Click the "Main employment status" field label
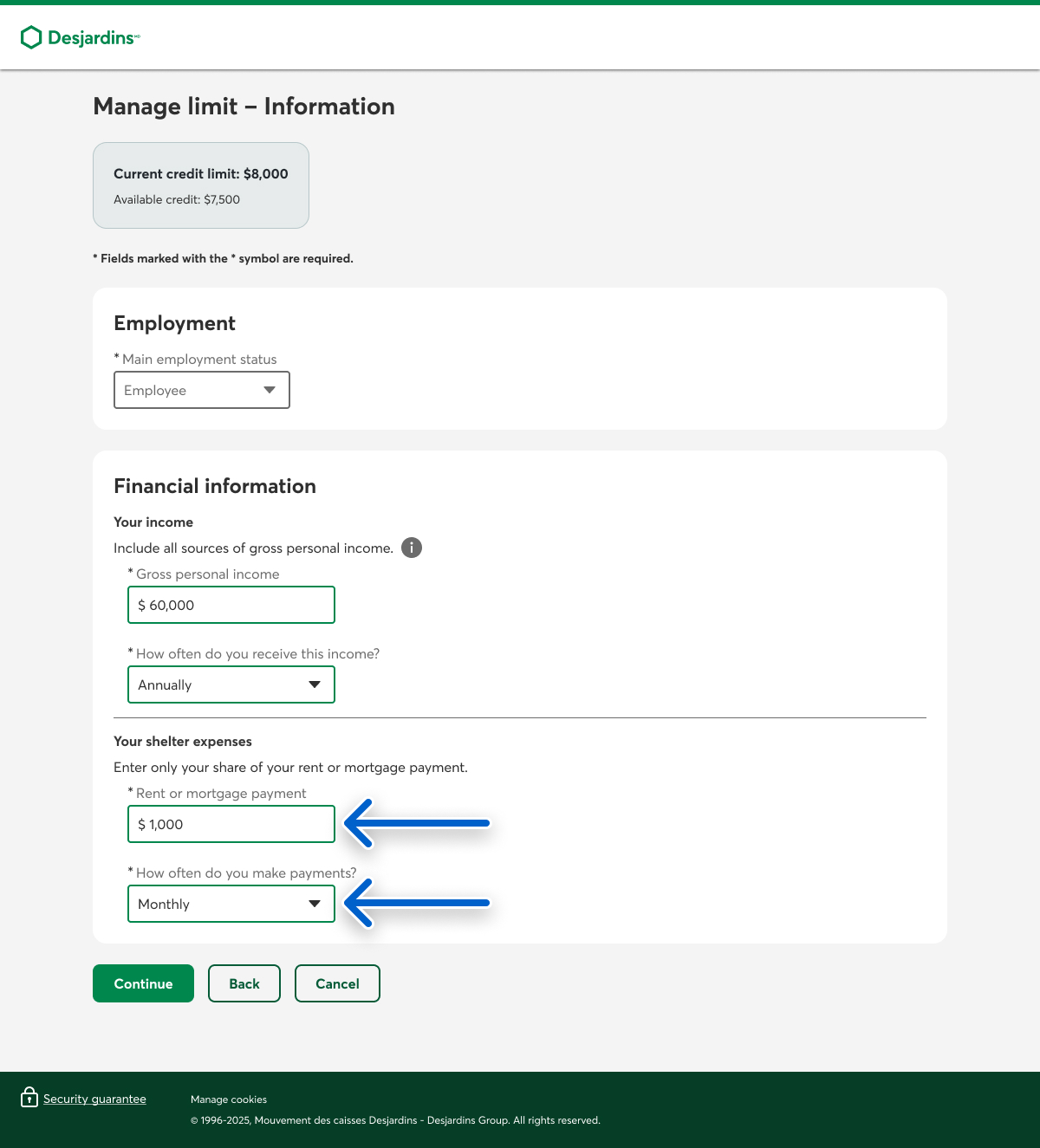Image resolution: width=1040 pixels, height=1148 pixels. (199, 359)
